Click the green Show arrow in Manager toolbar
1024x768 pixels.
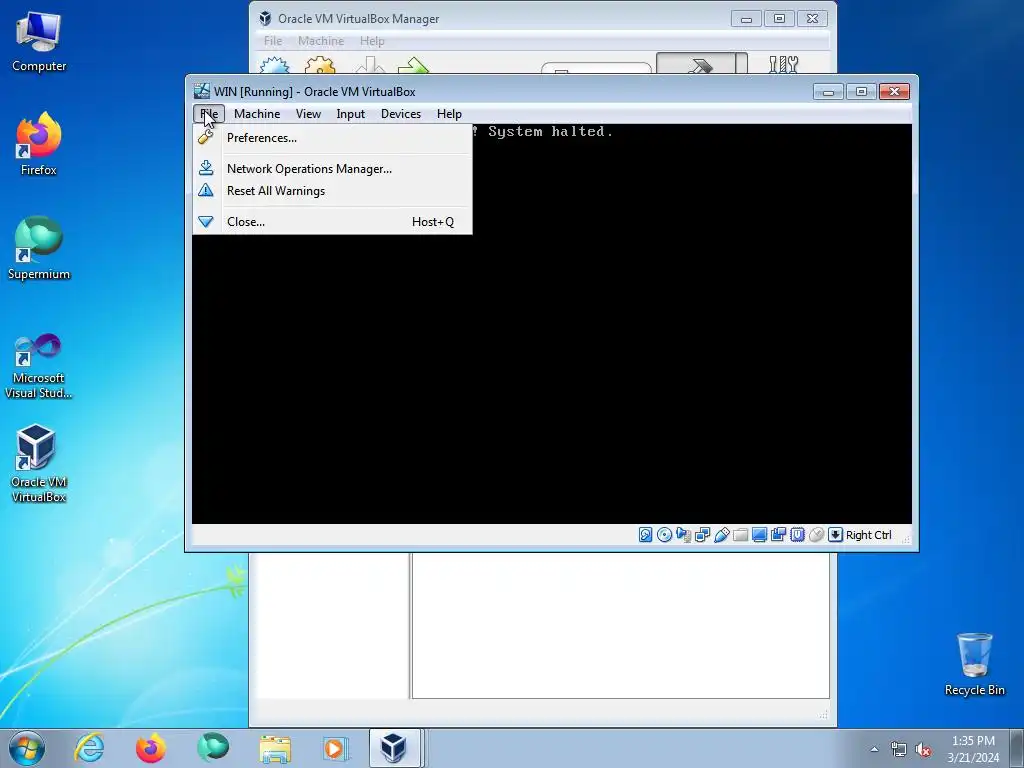pyautogui.click(x=413, y=65)
